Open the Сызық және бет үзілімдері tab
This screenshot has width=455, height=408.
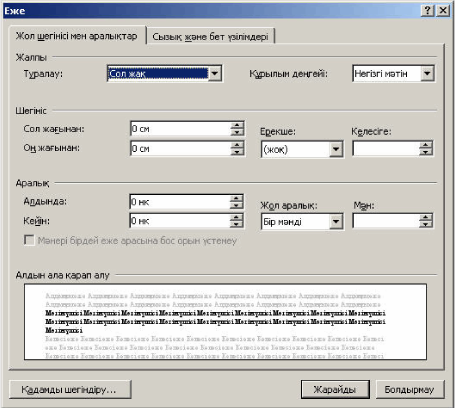coord(210,36)
